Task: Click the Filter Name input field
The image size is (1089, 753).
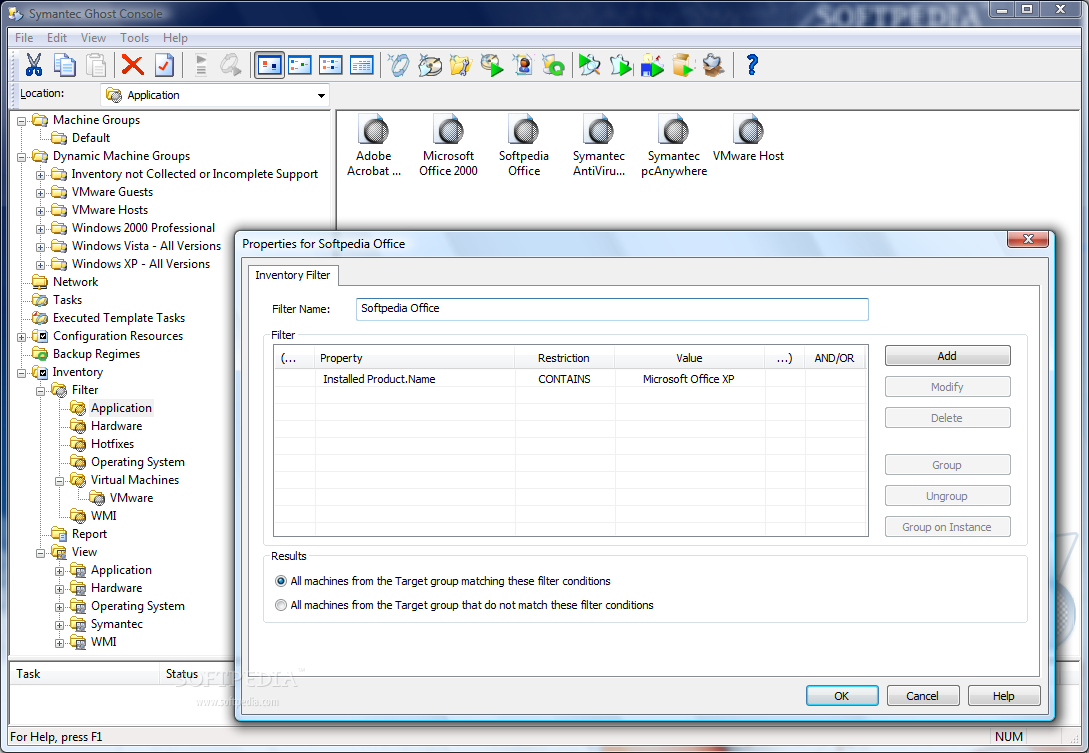Action: (612, 308)
